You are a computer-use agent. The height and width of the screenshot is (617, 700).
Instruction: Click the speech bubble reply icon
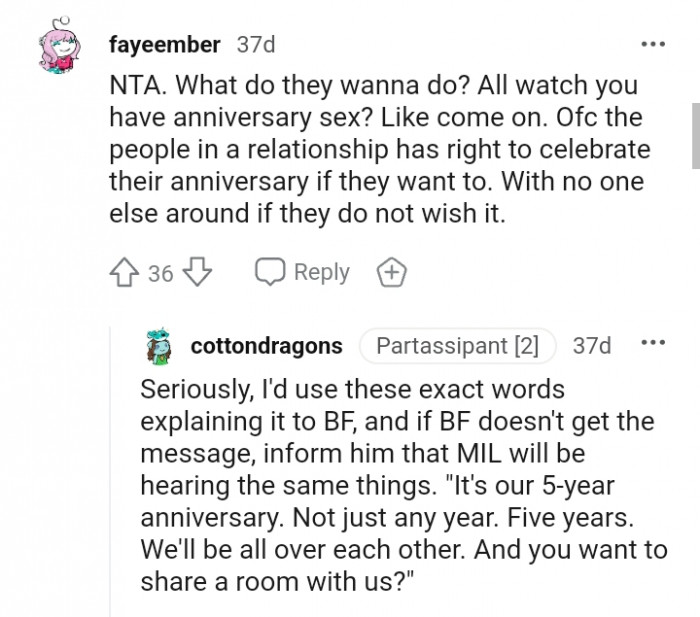270,273
